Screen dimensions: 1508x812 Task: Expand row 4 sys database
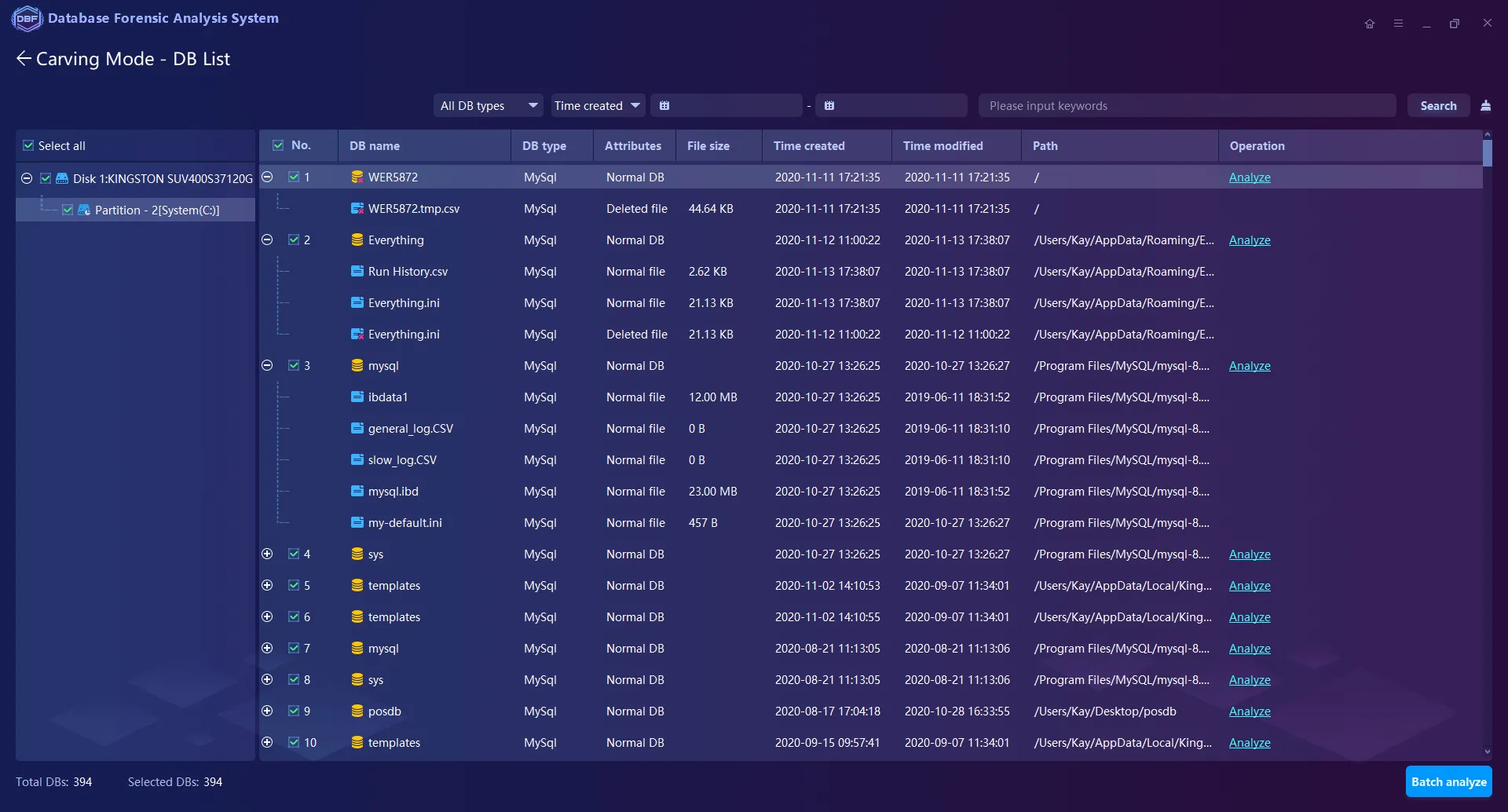pyautogui.click(x=267, y=554)
